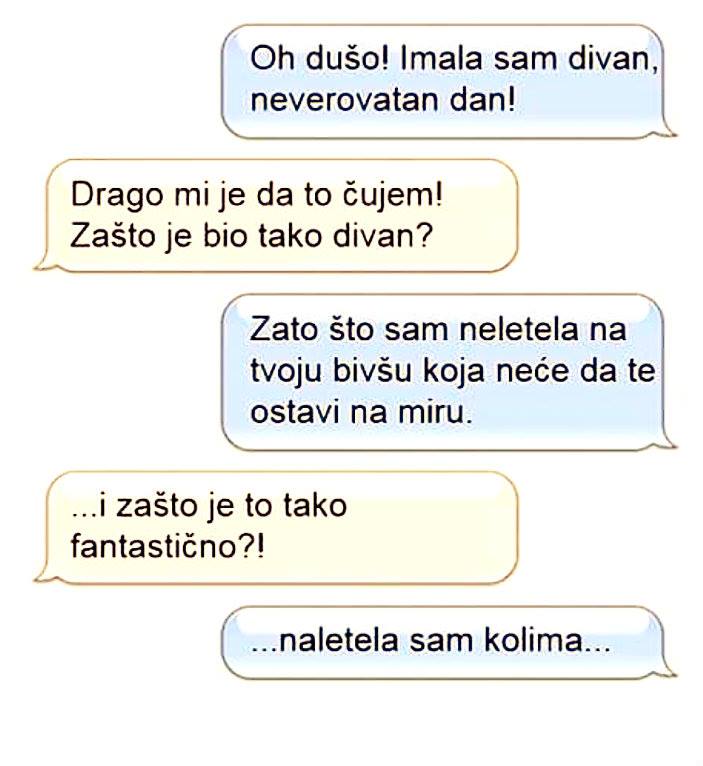Click the line "tvoju bivšu koja neće da te"
The height and width of the screenshot is (766, 703).
[452, 371]
